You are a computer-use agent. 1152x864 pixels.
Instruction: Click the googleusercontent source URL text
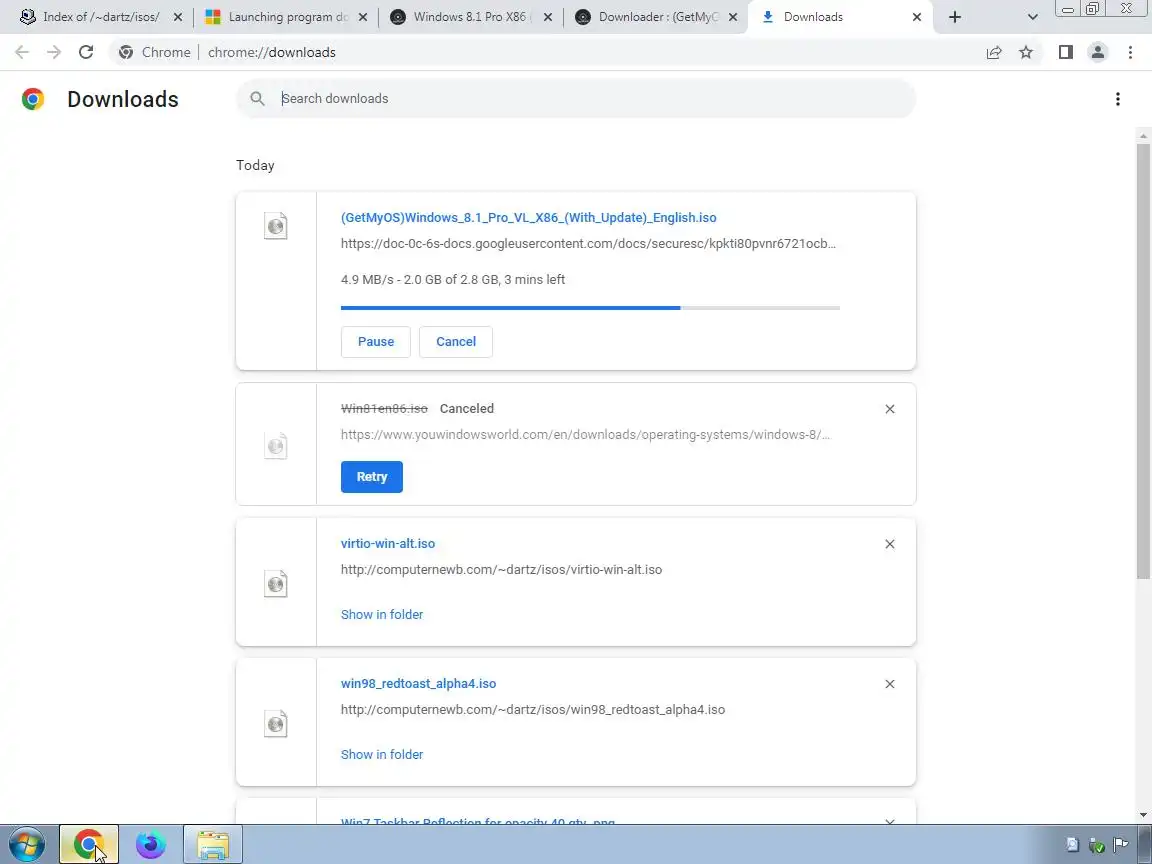588,244
